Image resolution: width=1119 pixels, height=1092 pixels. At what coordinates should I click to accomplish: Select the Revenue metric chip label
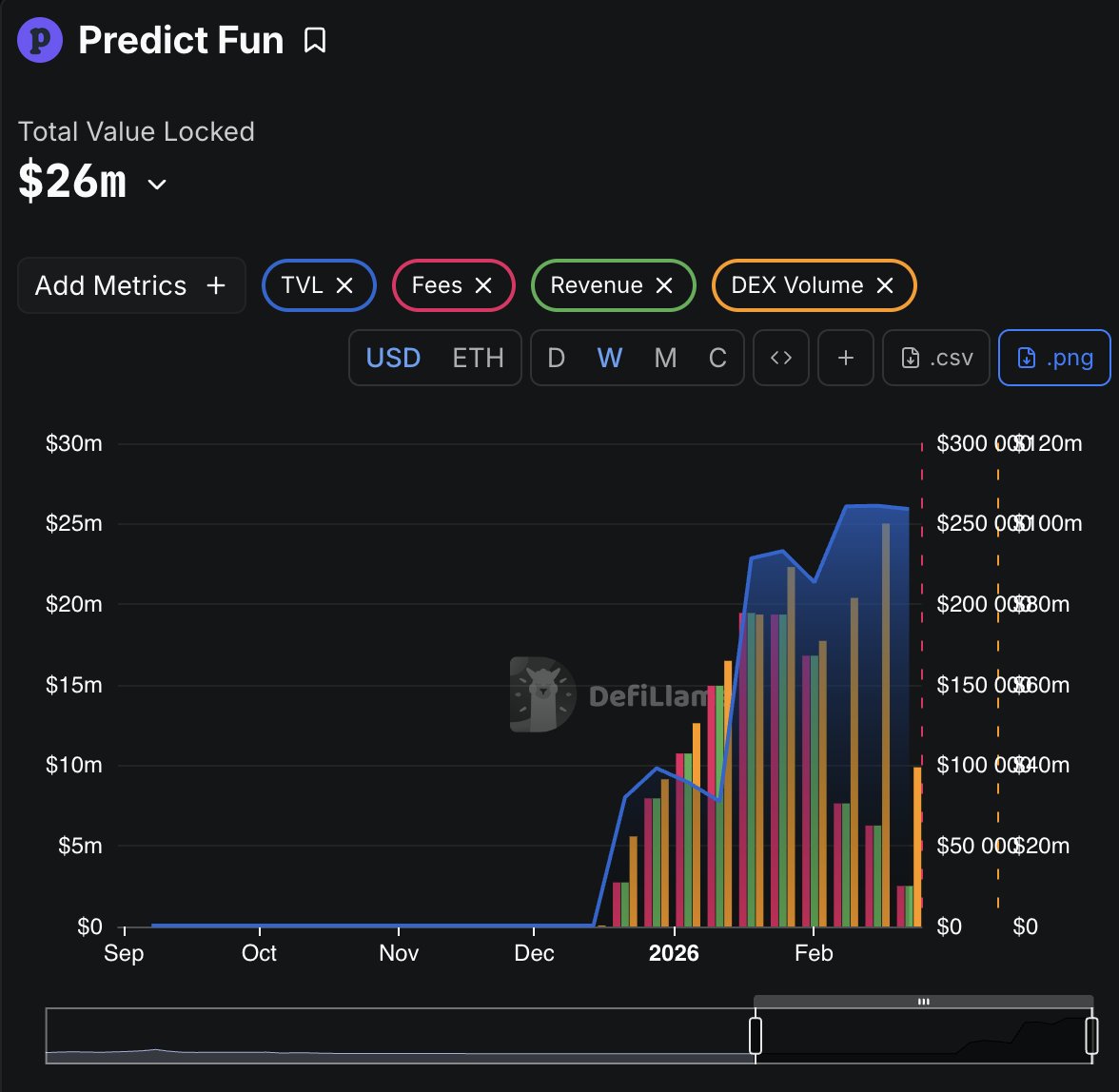click(597, 285)
